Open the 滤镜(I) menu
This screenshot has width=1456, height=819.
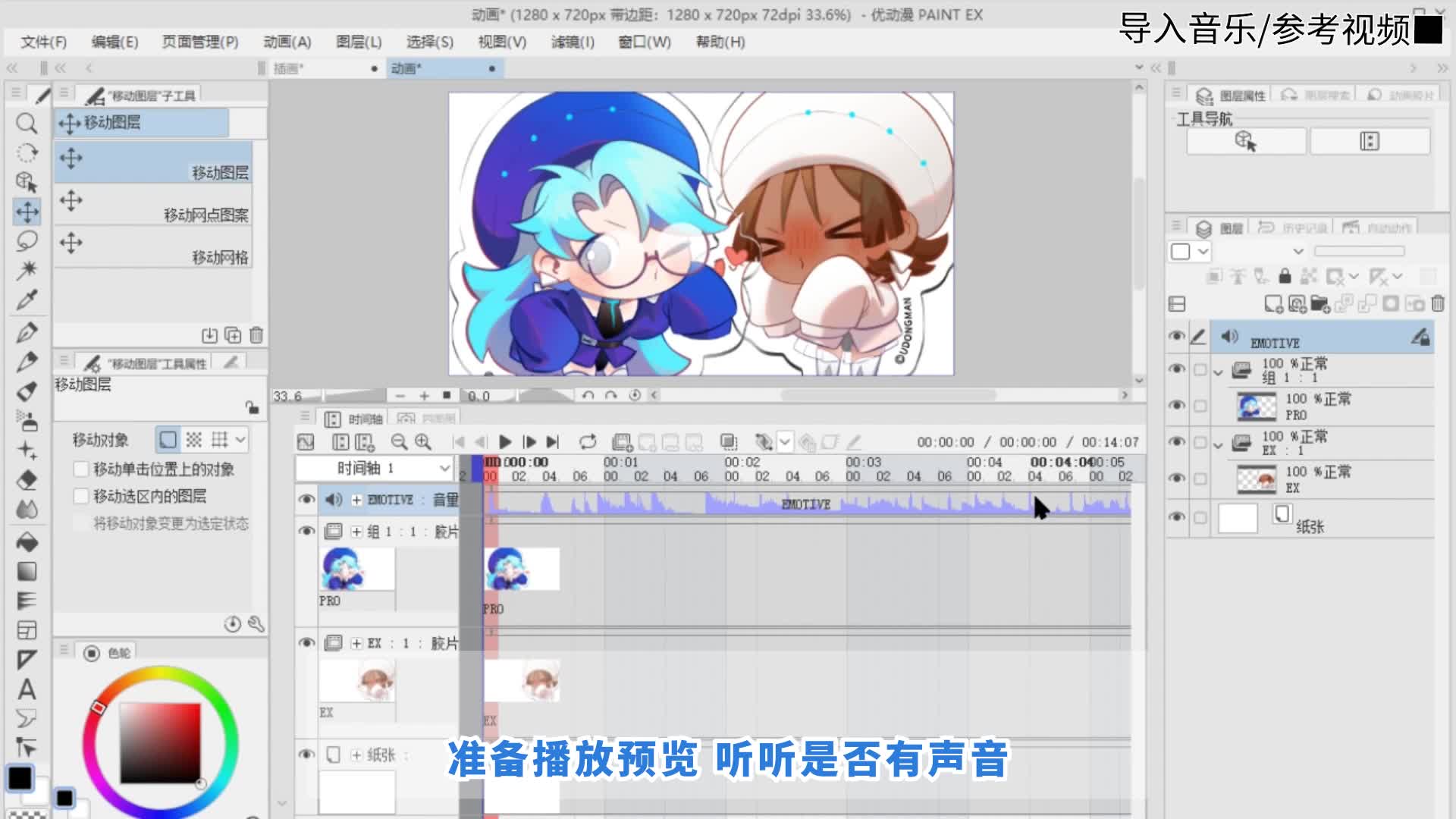click(x=573, y=42)
